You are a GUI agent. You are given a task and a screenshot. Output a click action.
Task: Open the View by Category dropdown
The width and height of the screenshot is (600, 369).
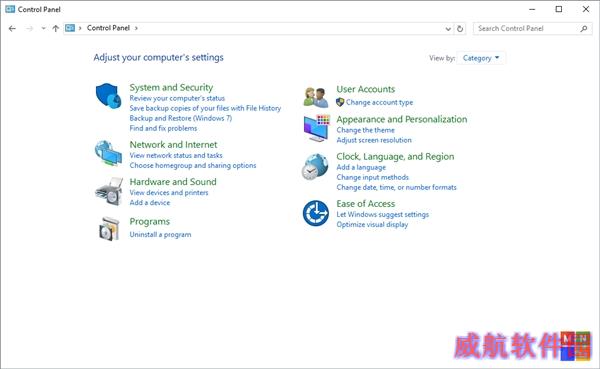click(481, 58)
